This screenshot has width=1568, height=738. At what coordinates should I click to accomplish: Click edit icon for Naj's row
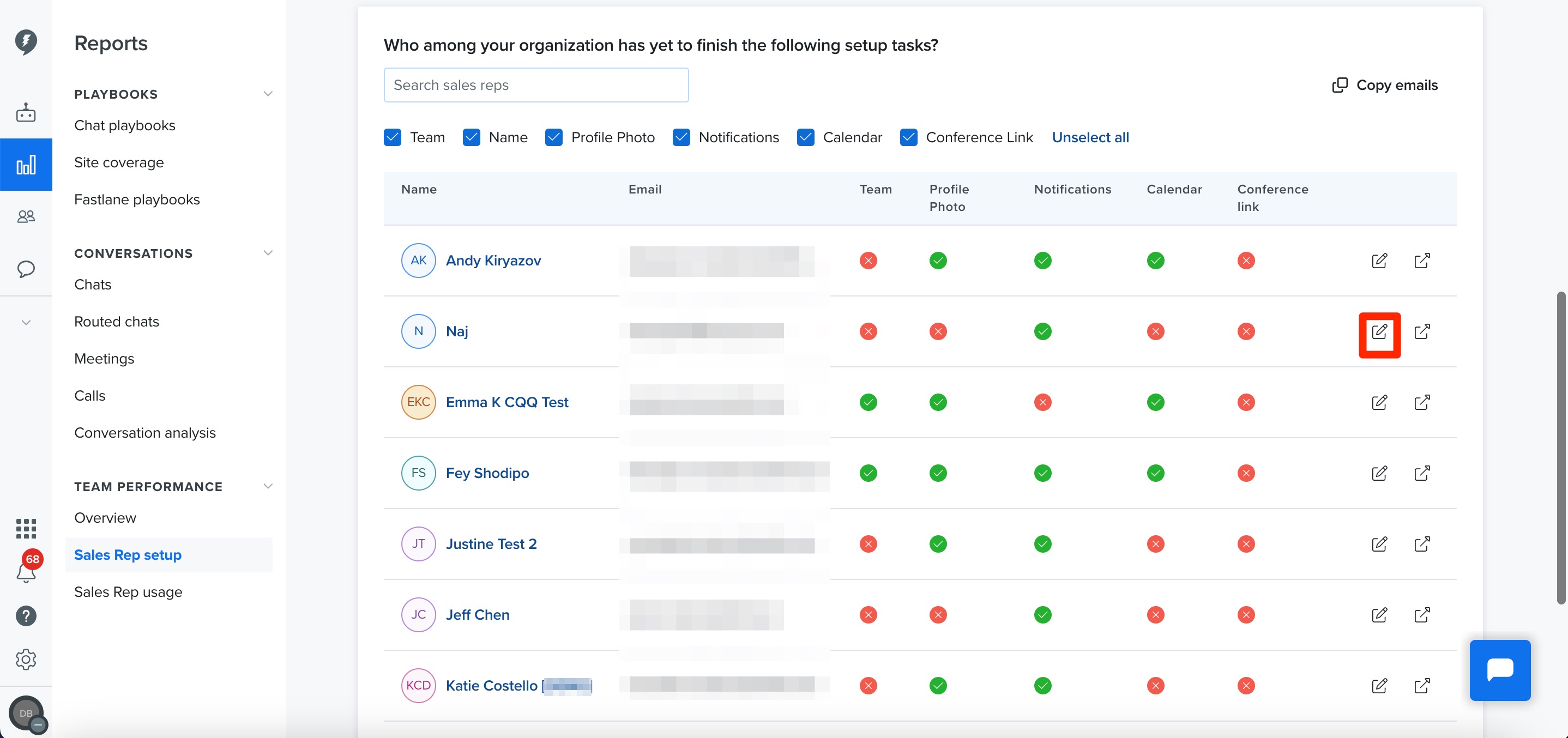(x=1379, y=331)
